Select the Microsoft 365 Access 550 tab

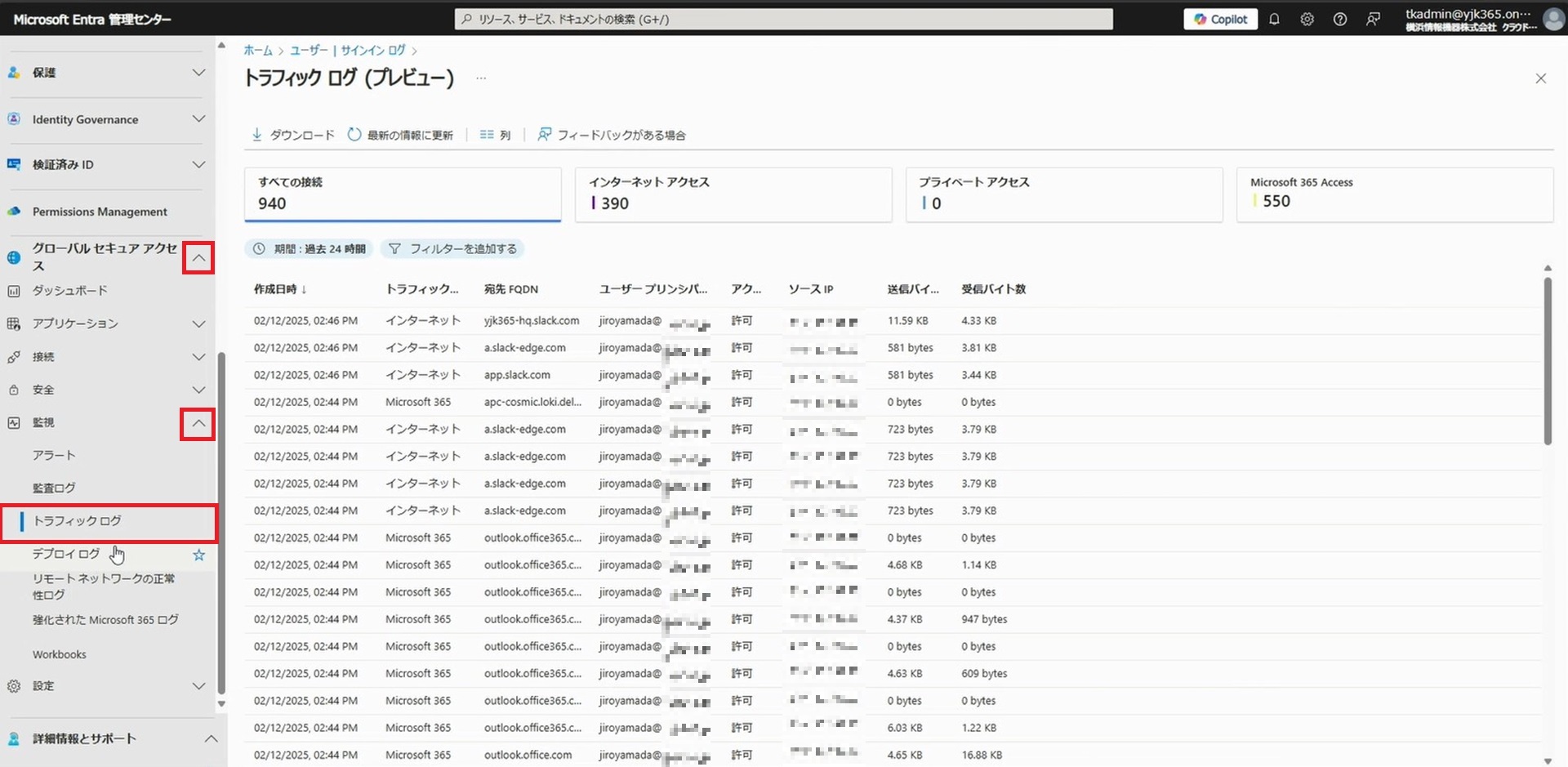(1395, 194)
